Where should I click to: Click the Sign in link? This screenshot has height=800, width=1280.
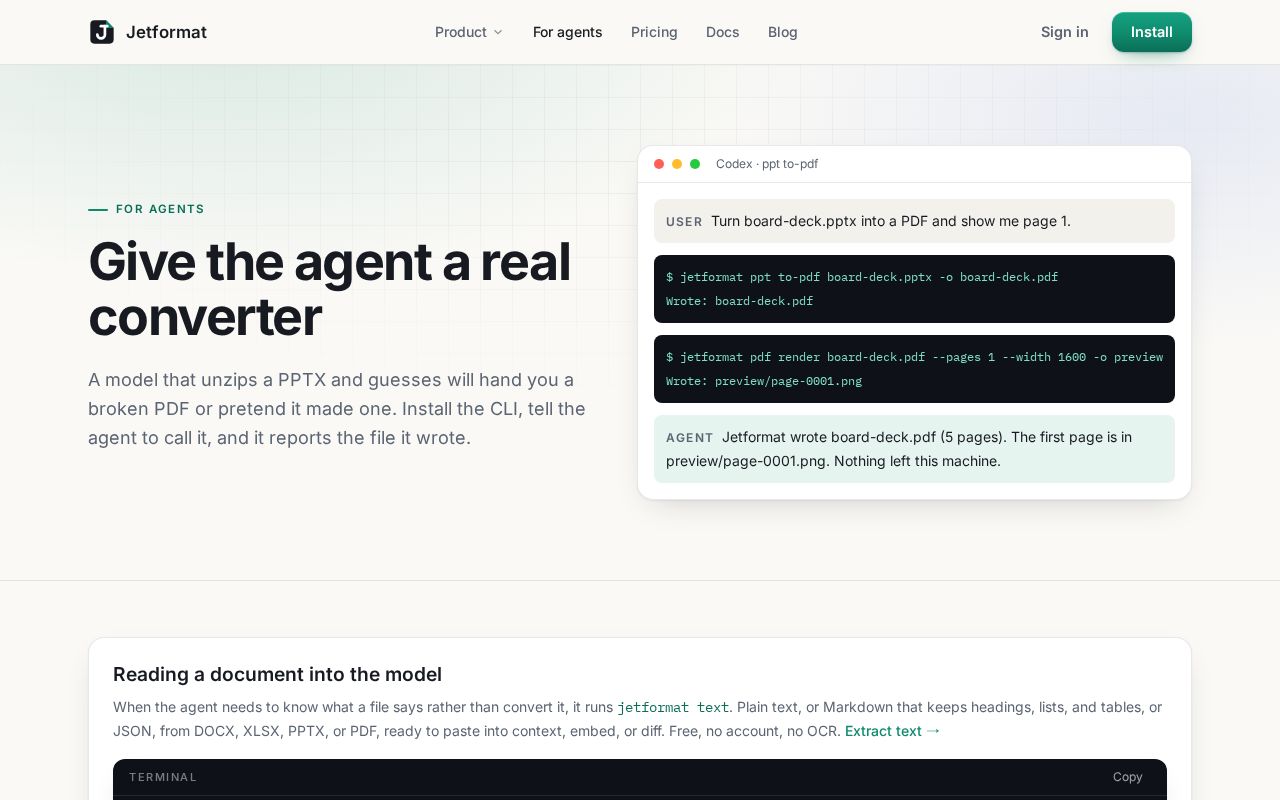(x=1064, y=32)
